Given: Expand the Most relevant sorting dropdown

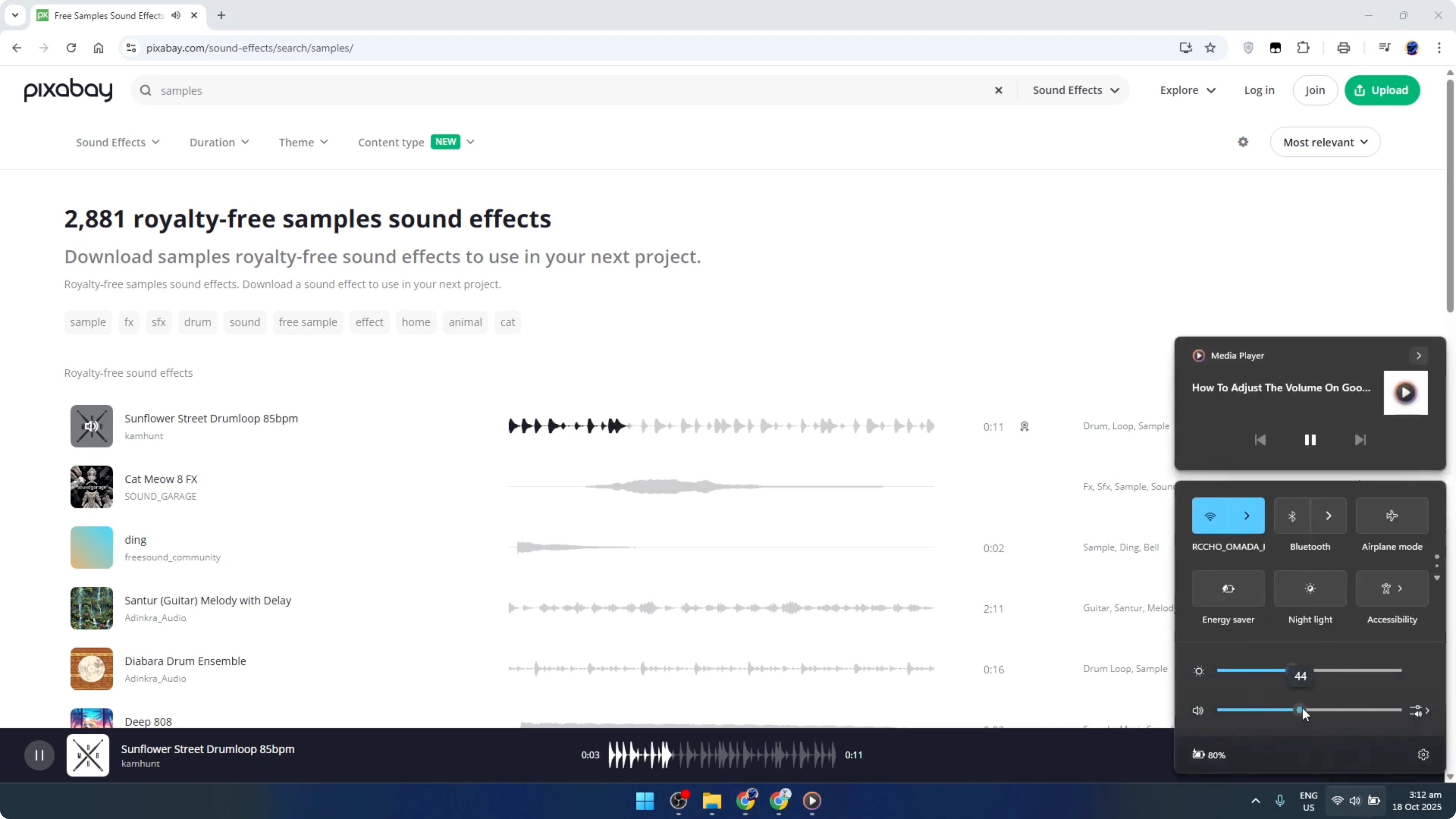Looking at the screenshot, I should 1325,142.
